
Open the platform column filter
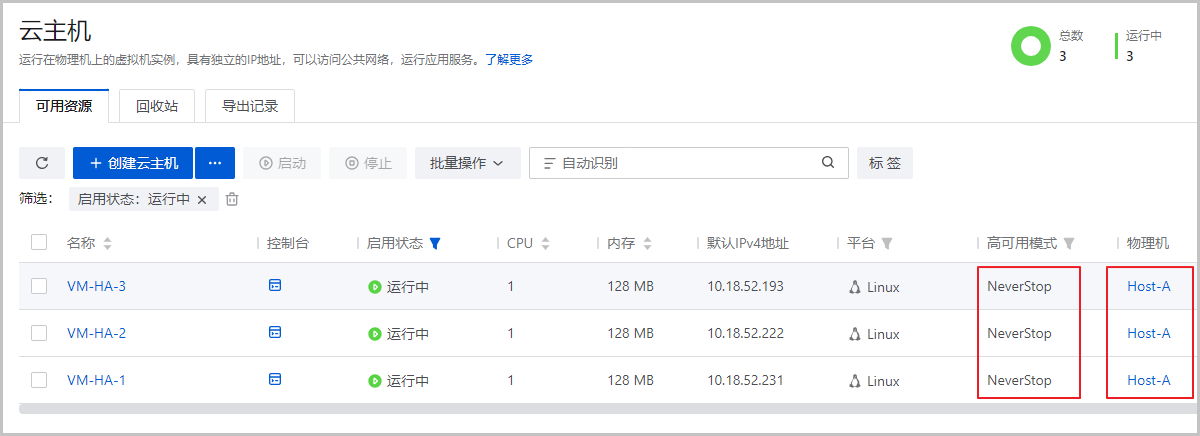(887, 243)
